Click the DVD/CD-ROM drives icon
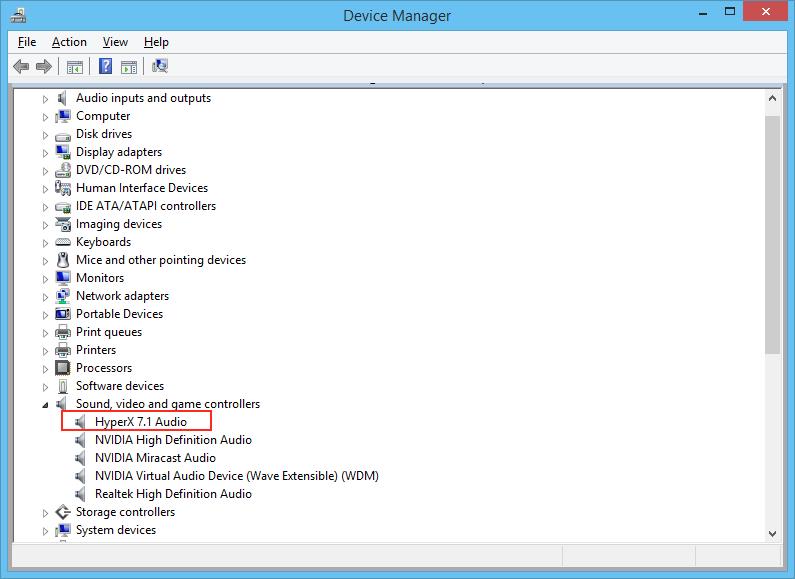Image resolution: width=795 pixels, height=579 pixels. (63, 170)
